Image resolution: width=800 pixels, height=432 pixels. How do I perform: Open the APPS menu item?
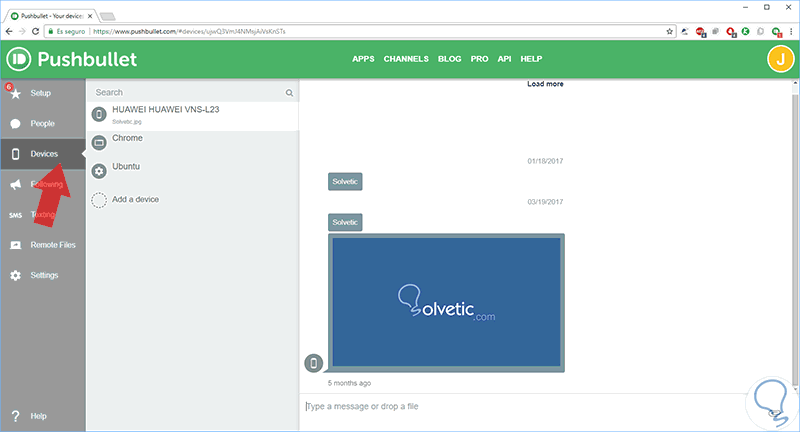(363, 59)
